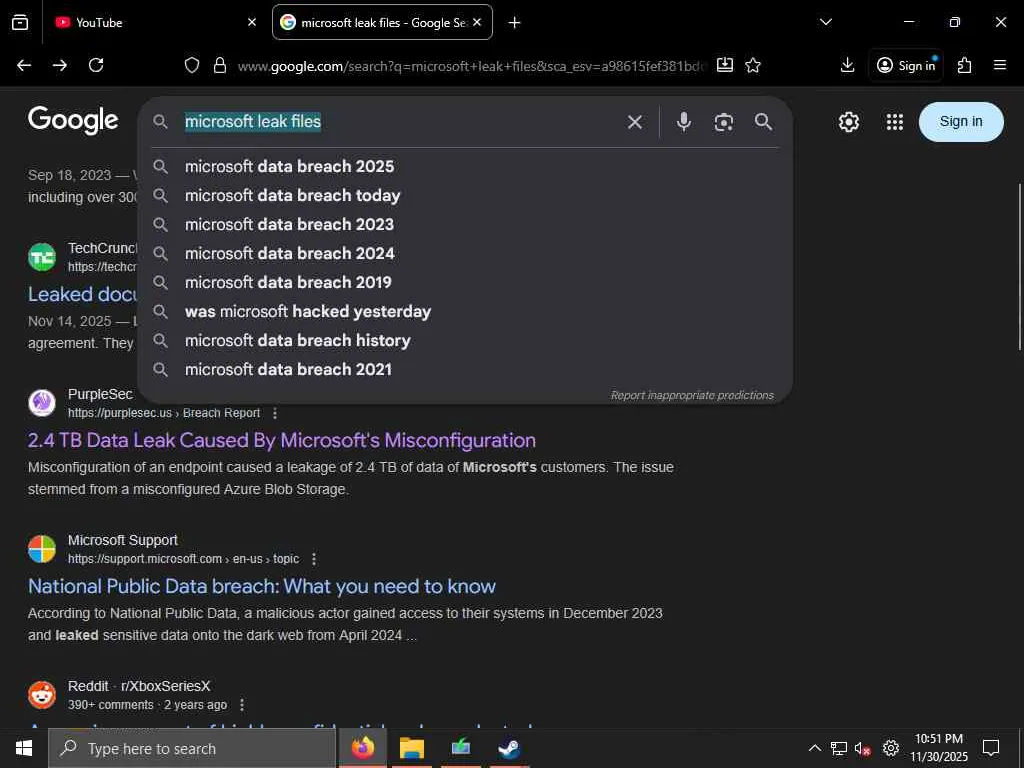Click the blue Sign in button
Viewport: 1024px width, 768px height.
coord(961,122)
